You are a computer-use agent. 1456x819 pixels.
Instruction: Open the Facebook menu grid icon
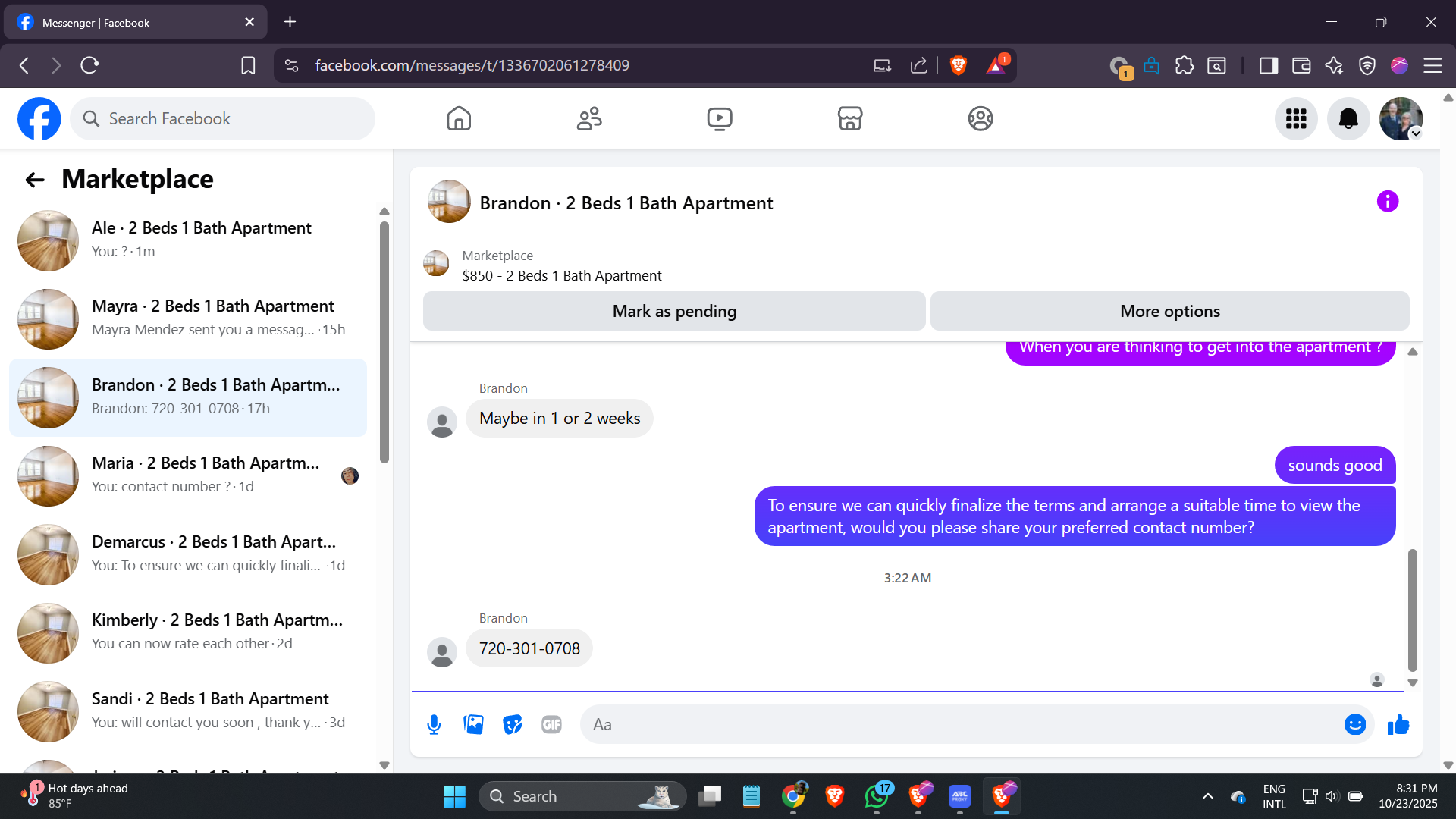1295,119
